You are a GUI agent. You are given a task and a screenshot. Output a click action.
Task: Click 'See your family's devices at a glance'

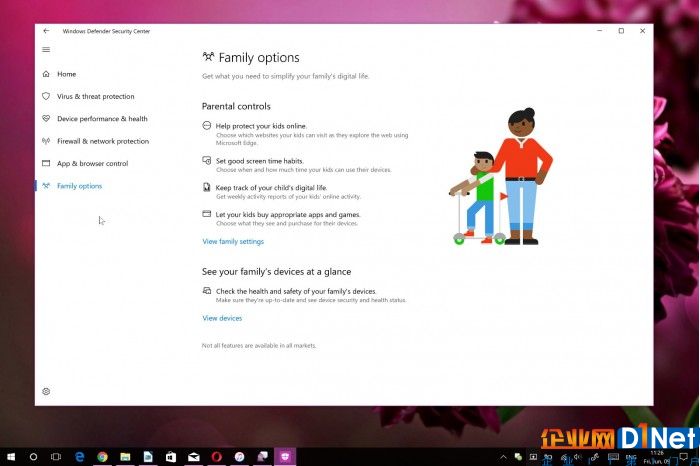(276, 271)
